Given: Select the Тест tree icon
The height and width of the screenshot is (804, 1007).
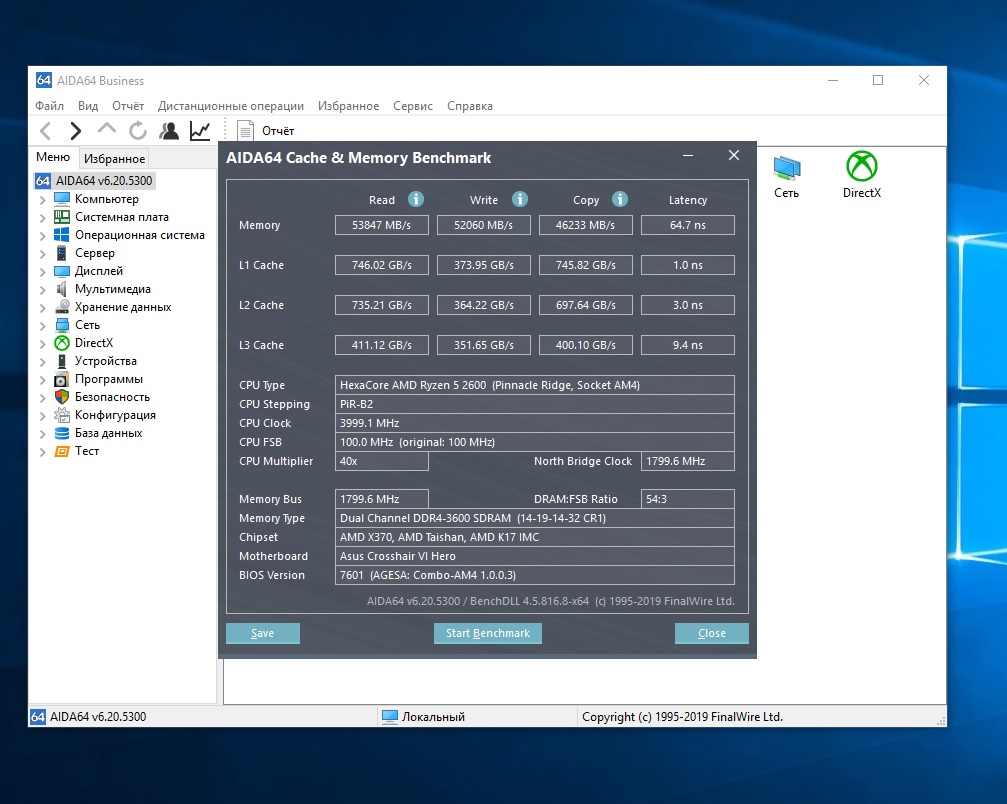Looking at the screenshot, I should click(62, 451).
